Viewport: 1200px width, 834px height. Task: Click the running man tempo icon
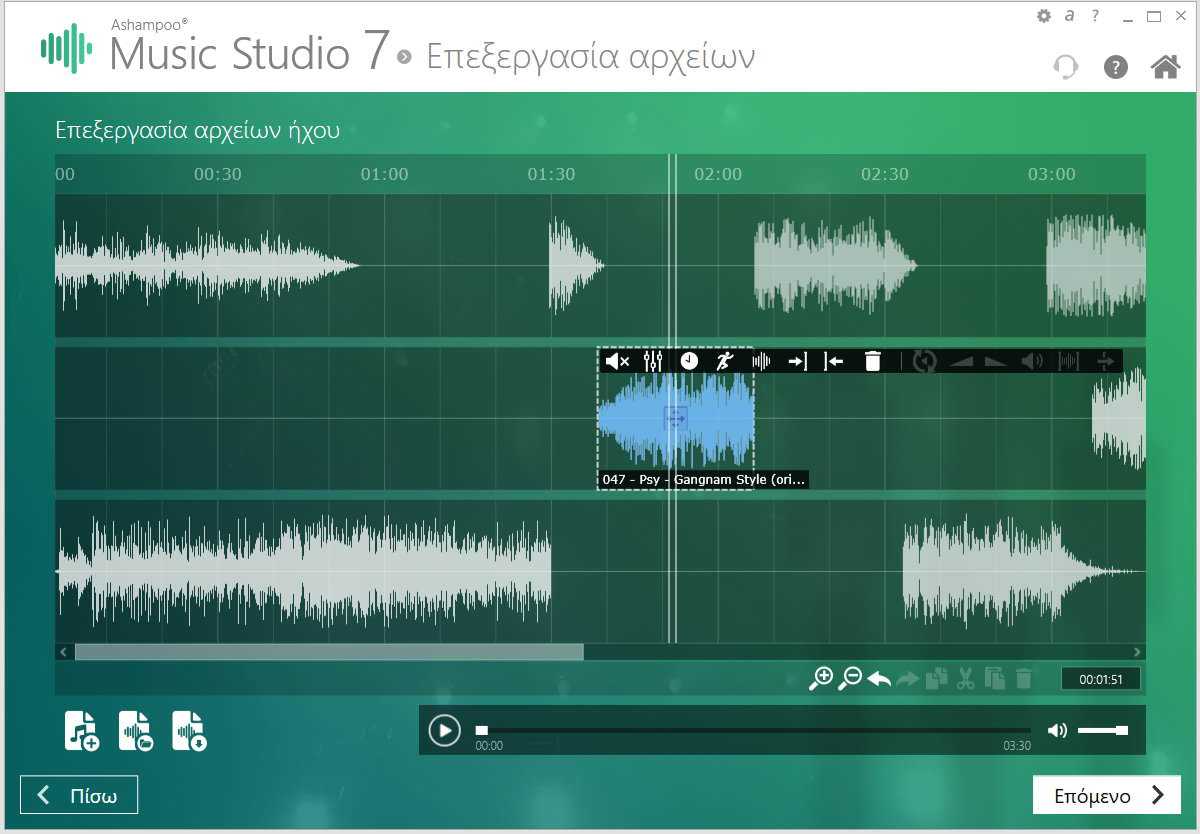tap(724, 361)
